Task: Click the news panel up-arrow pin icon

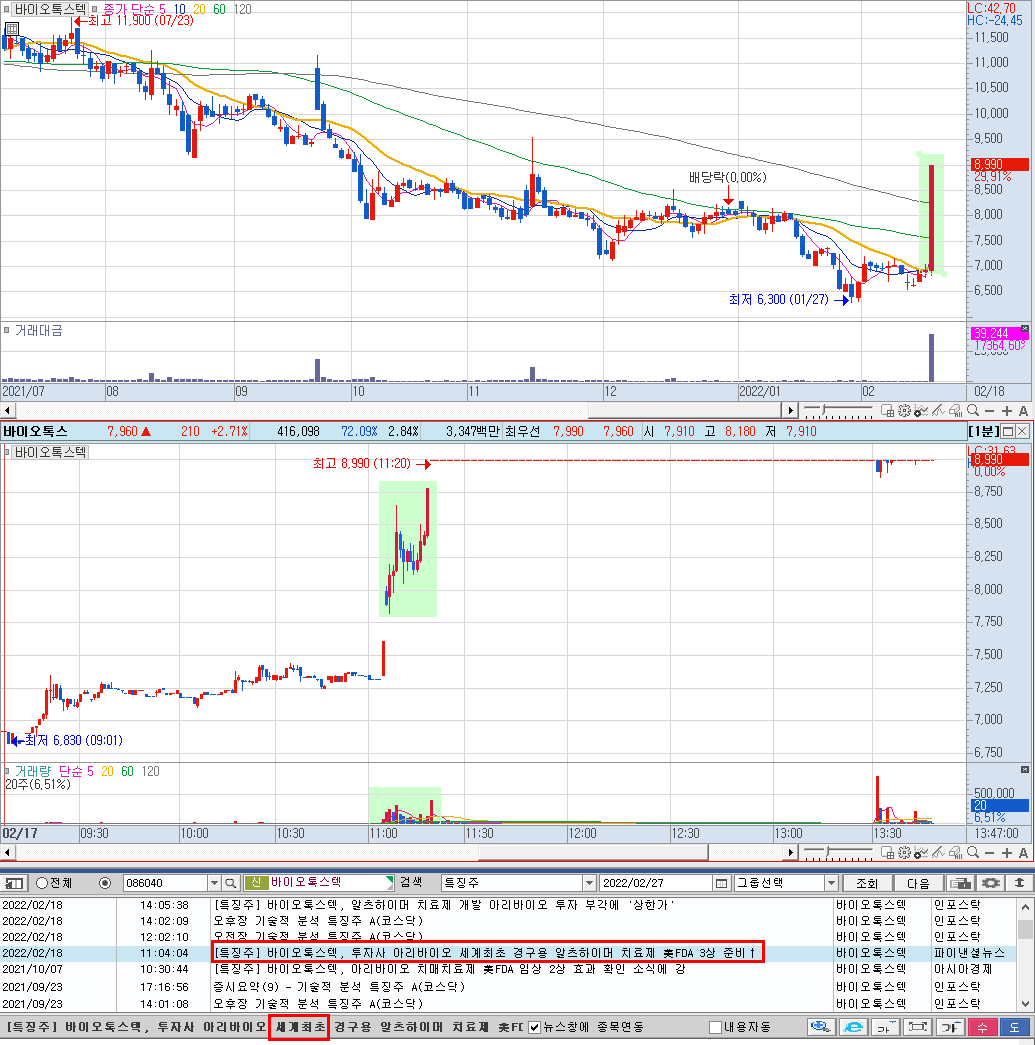Action: [x=1019, y=883]
